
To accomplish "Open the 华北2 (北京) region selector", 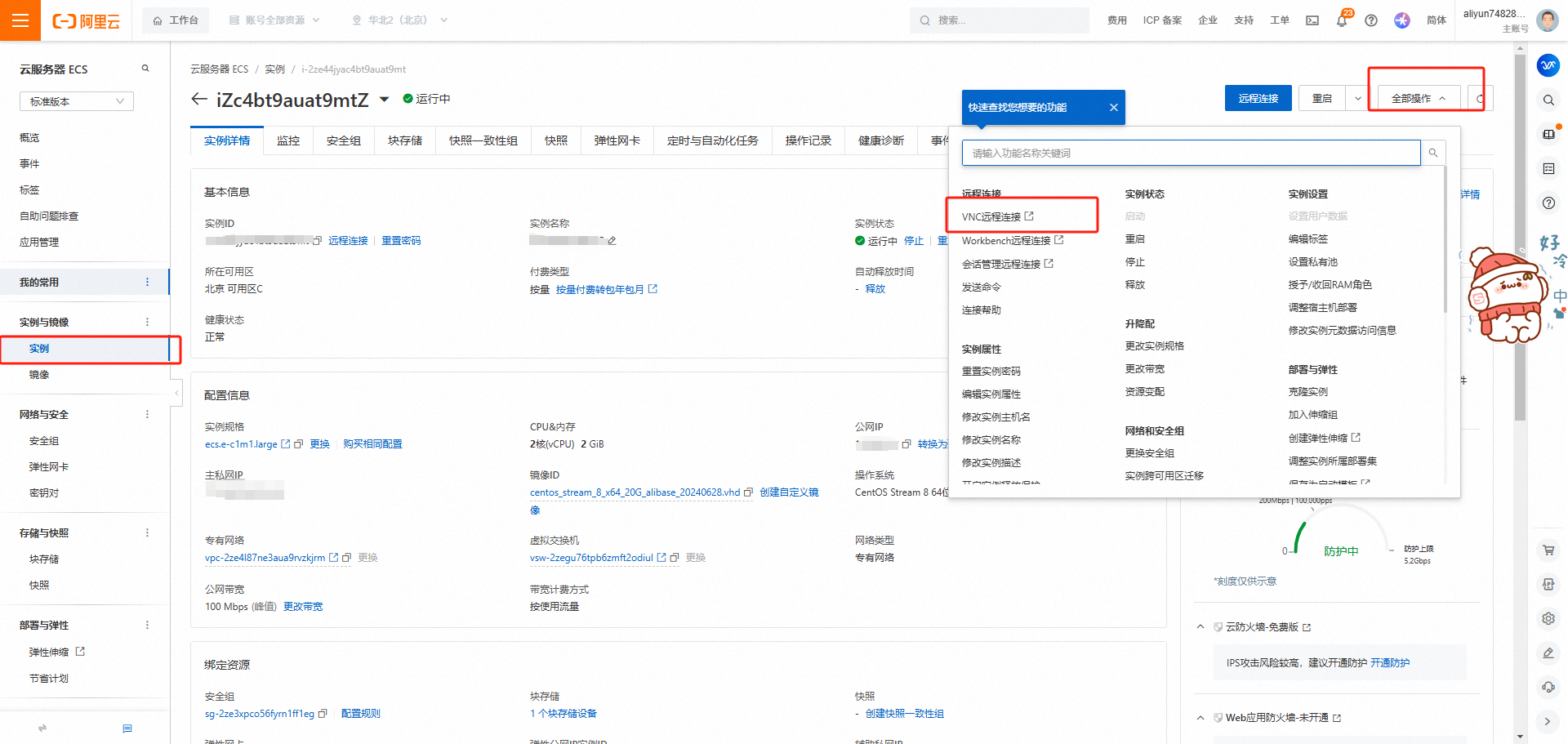I will point(399,20).
